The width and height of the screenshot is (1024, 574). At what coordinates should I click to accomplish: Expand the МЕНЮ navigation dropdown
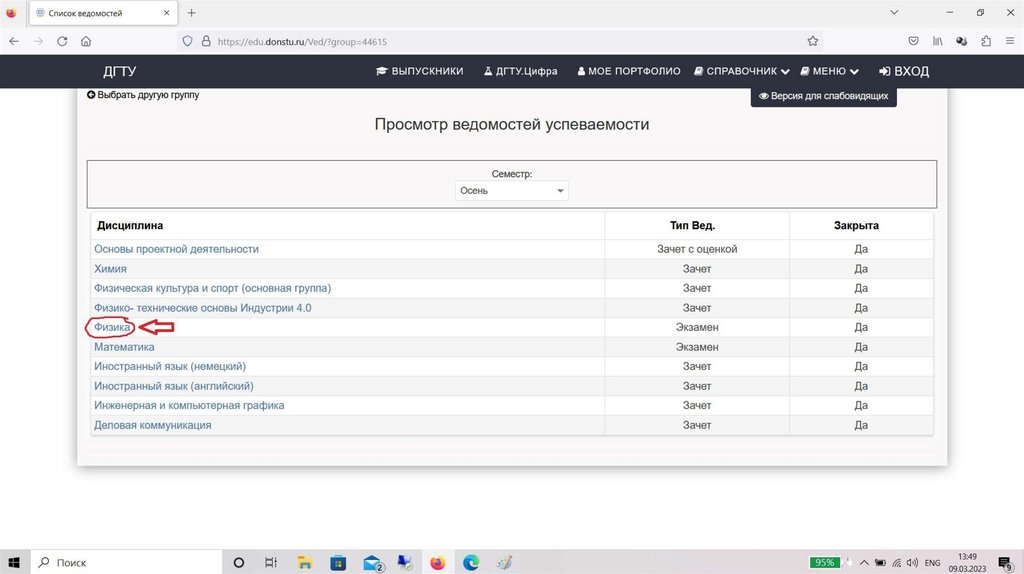[828, 71]
